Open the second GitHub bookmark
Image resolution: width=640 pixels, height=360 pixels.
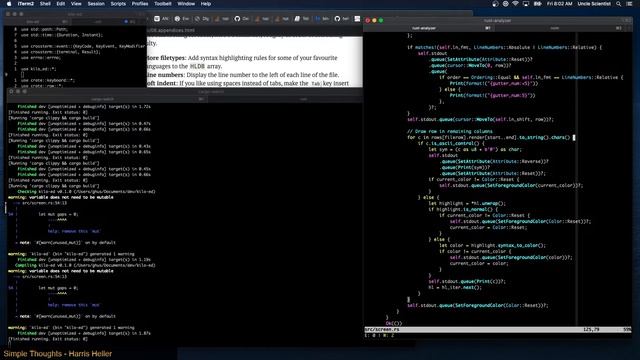342,19
